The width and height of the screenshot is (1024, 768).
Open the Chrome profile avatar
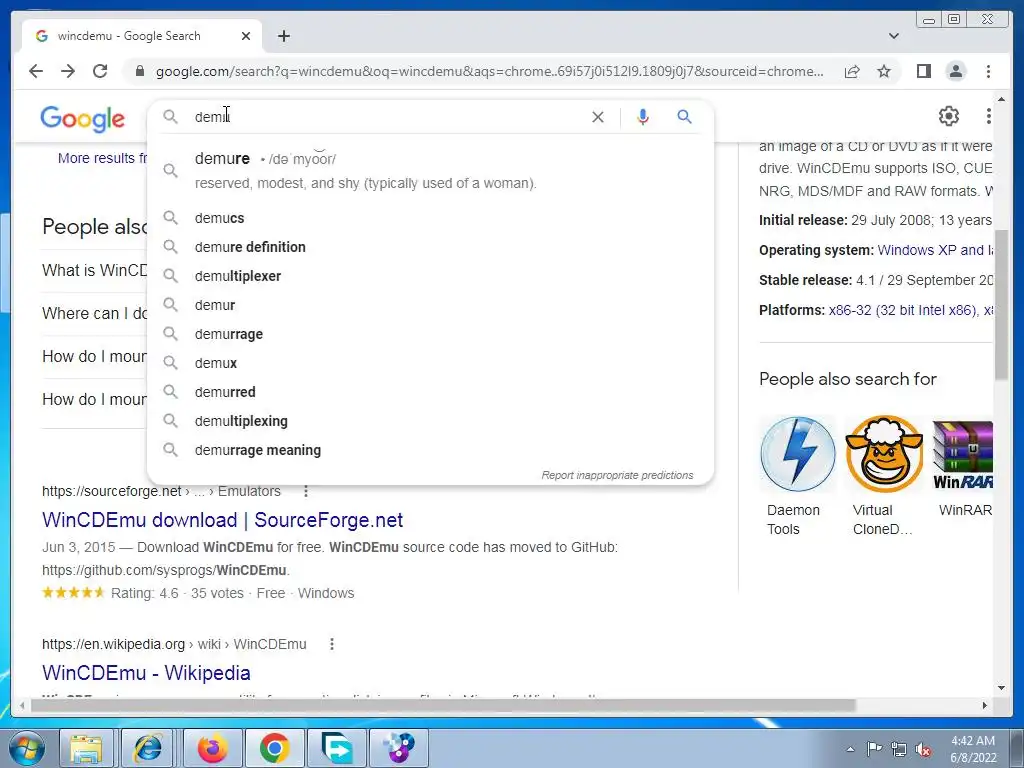click(955, 71)
